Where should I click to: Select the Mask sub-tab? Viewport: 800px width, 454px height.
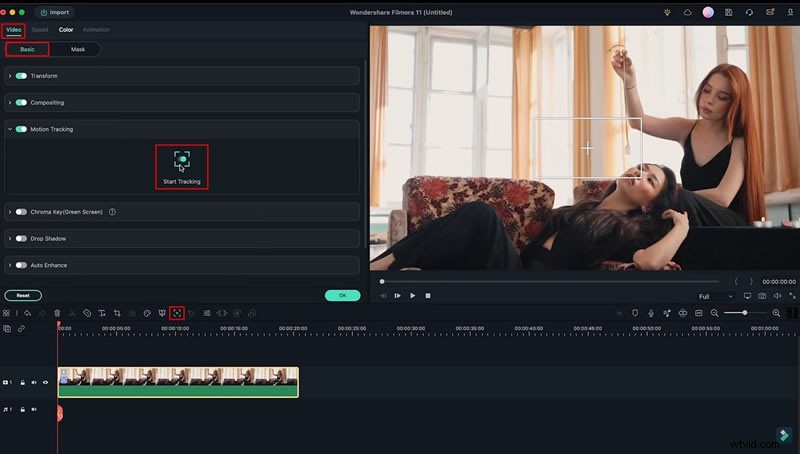tap(78, 49)
